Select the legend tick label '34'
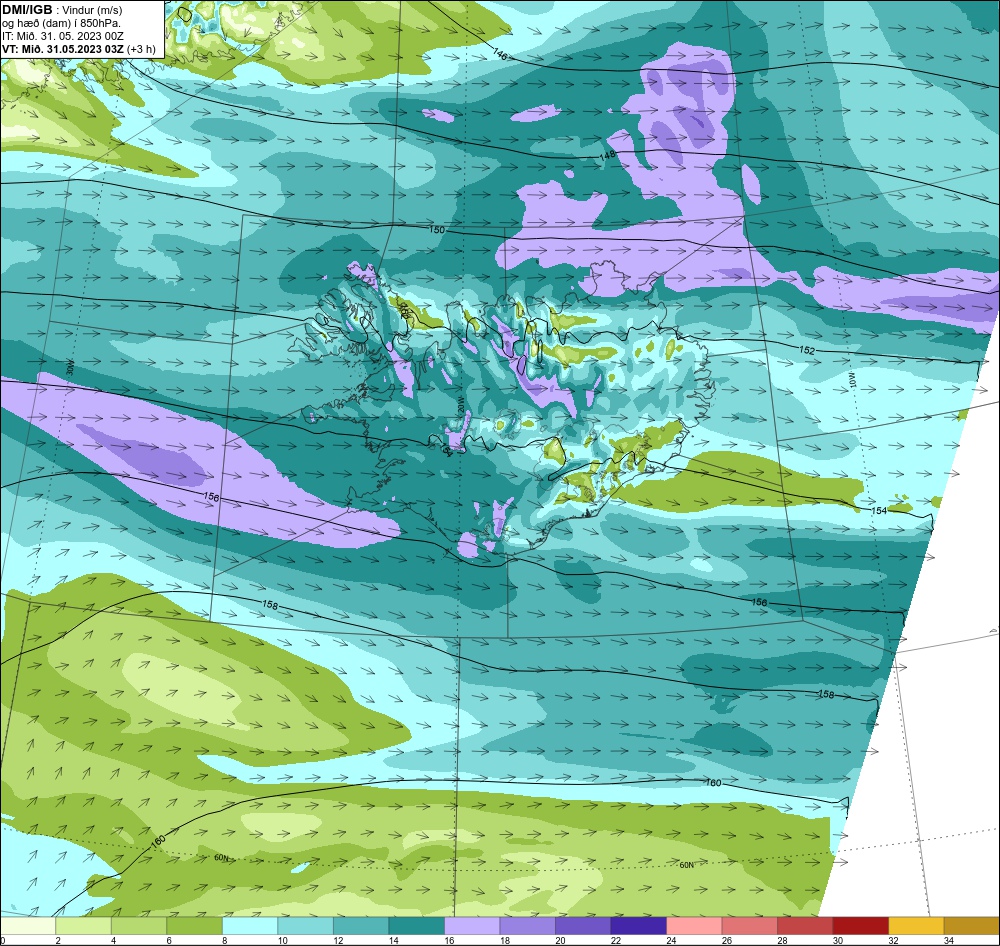Viewport: 1000px width, 946px height. pos(949,940)
